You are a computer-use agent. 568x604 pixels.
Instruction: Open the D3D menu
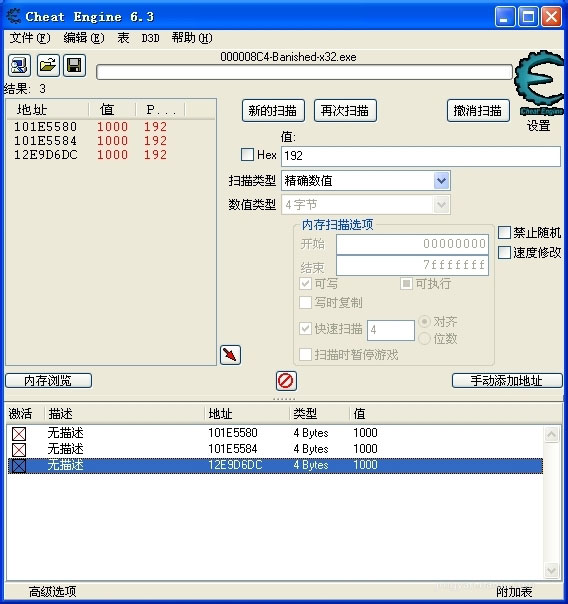[150, 38]
